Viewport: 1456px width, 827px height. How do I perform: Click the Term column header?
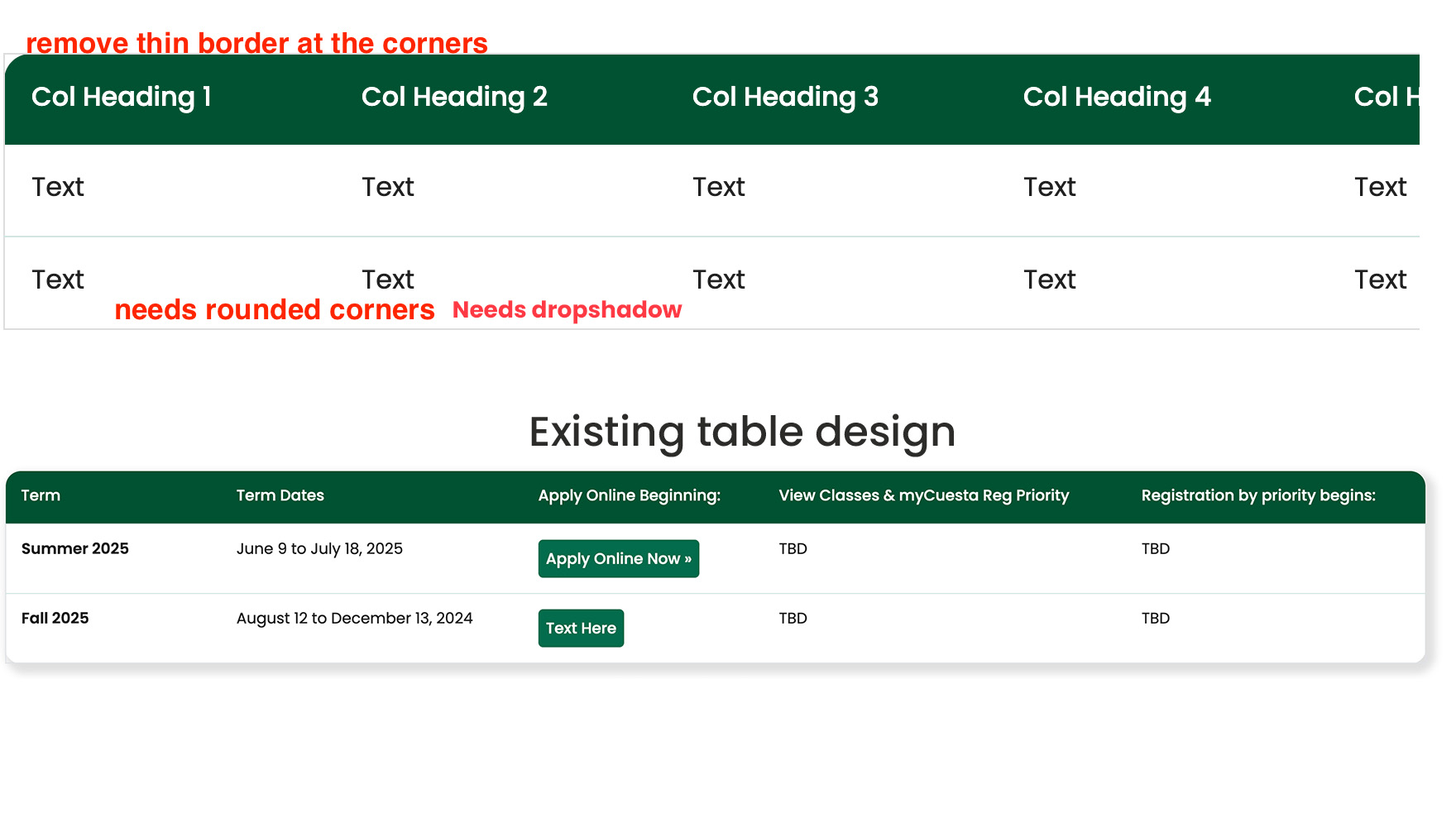(41, 495)
